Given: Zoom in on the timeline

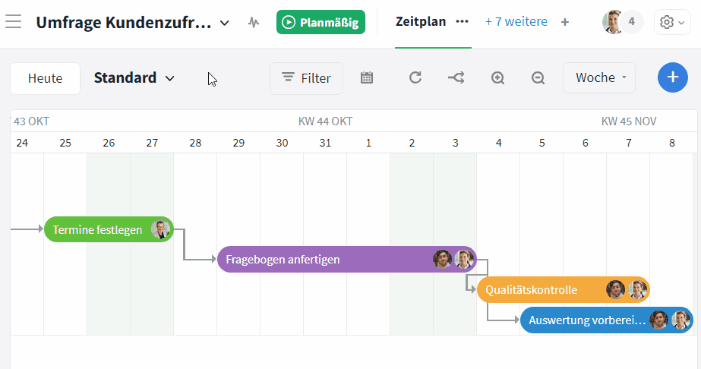Looking at the screenshot, I should [x=498, y=78].
